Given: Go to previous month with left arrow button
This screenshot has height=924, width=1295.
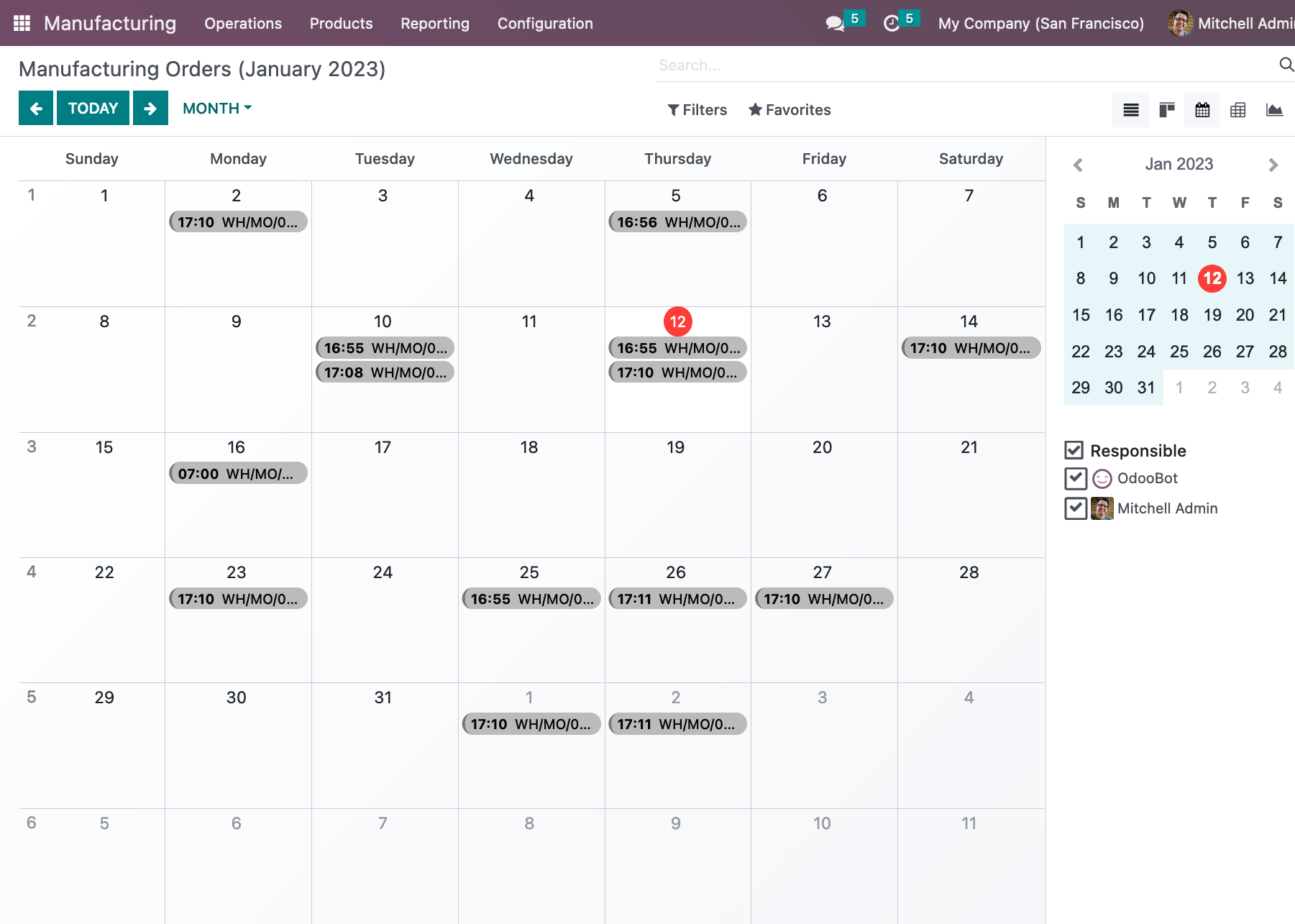Looking at the screenshot, I should click(x=36, y=108).
